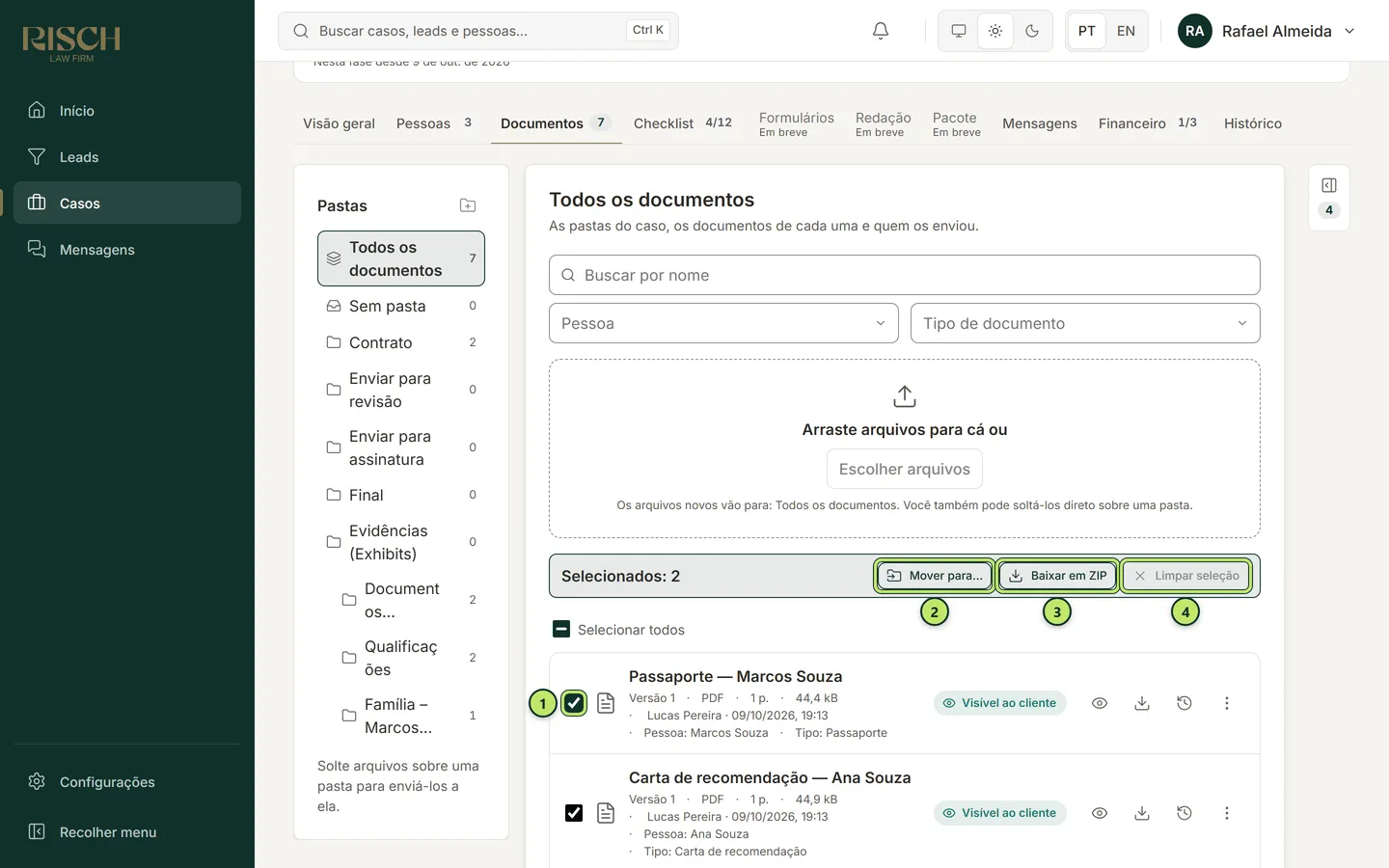Open more options for Passaporte — Marcos Souza
The image size is (1389, 868).
(x=1227, y=703)
